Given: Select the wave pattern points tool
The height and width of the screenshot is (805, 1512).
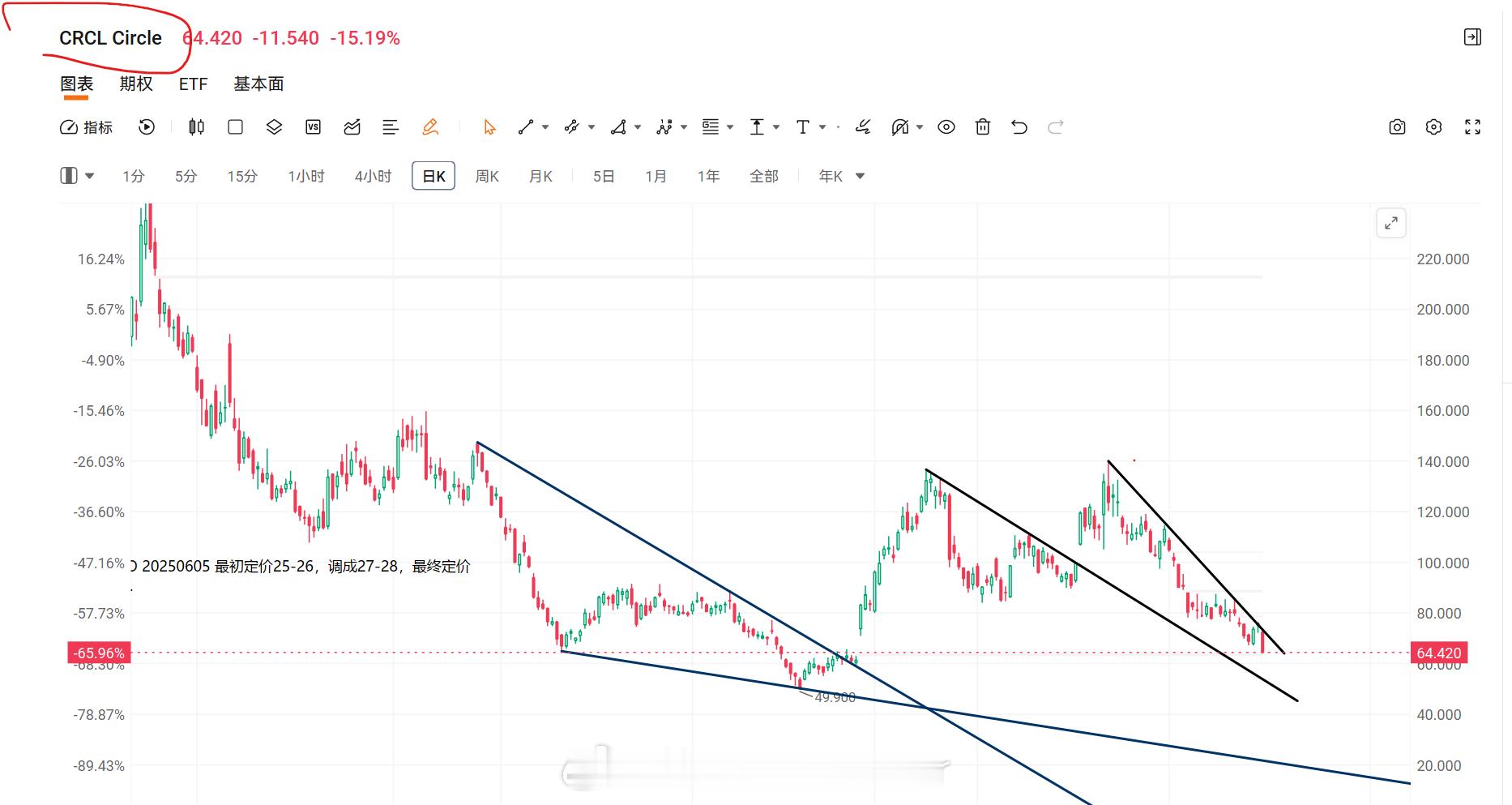Looking at the screenshot, I should 664,127.
